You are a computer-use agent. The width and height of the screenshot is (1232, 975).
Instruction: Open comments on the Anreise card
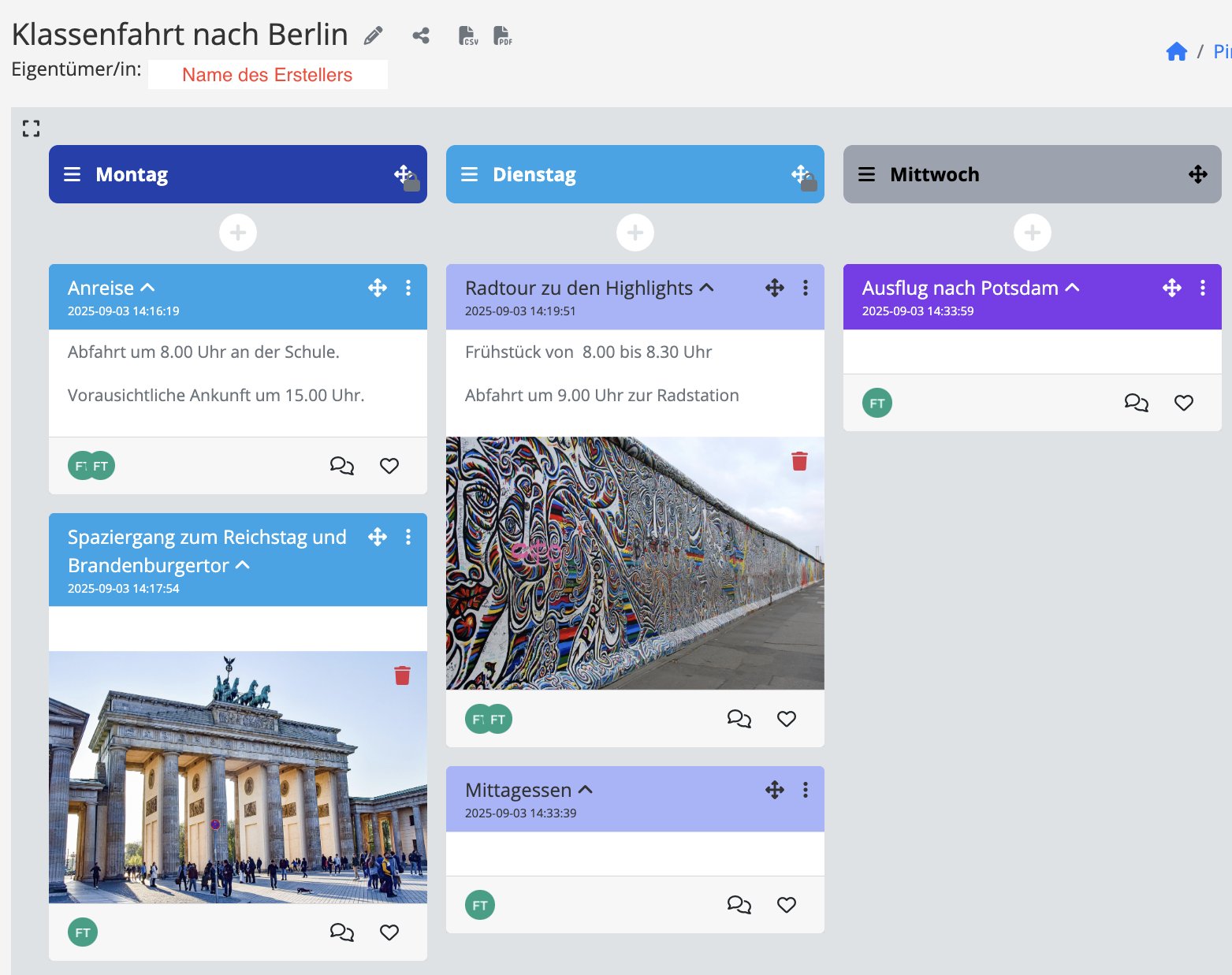pyautogui.click(x=341, y=466)
